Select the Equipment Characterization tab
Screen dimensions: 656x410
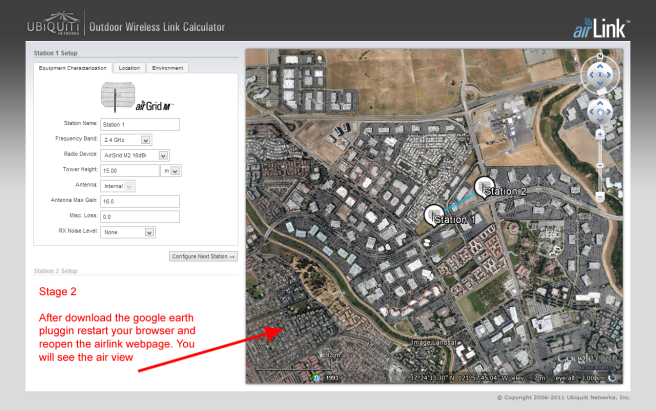[x=73, y=68]
